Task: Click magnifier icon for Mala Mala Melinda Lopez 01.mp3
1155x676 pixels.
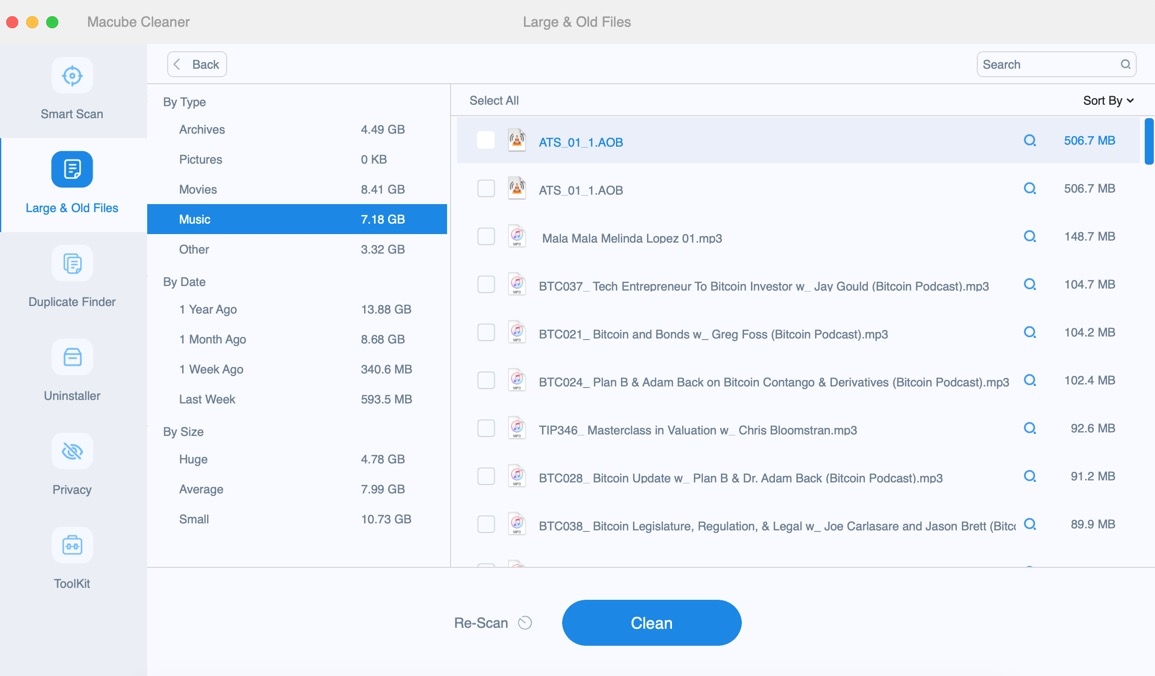Action: (1030, 236)
